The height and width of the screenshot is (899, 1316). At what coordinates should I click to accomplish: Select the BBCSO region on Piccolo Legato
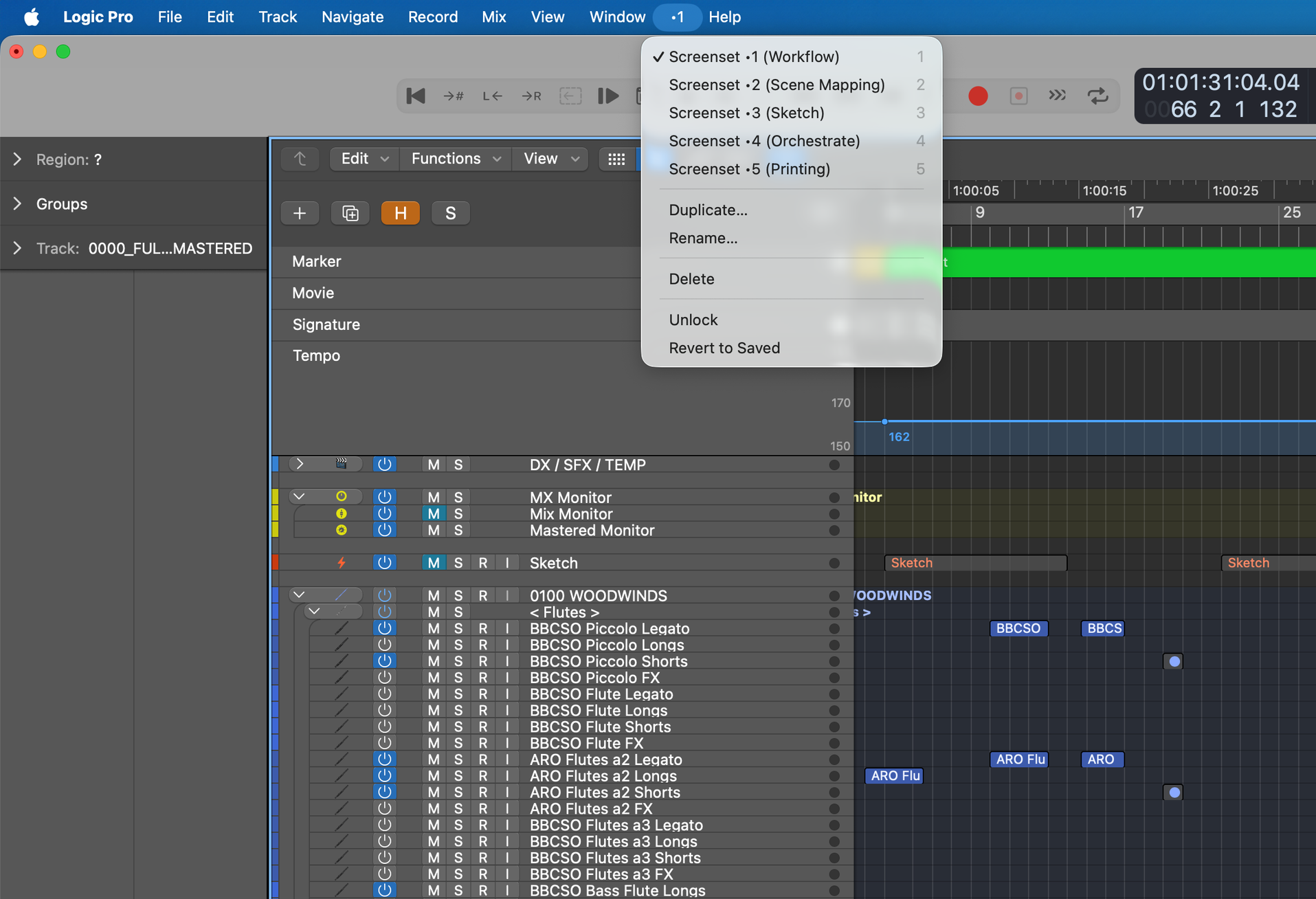(1018, 628)
